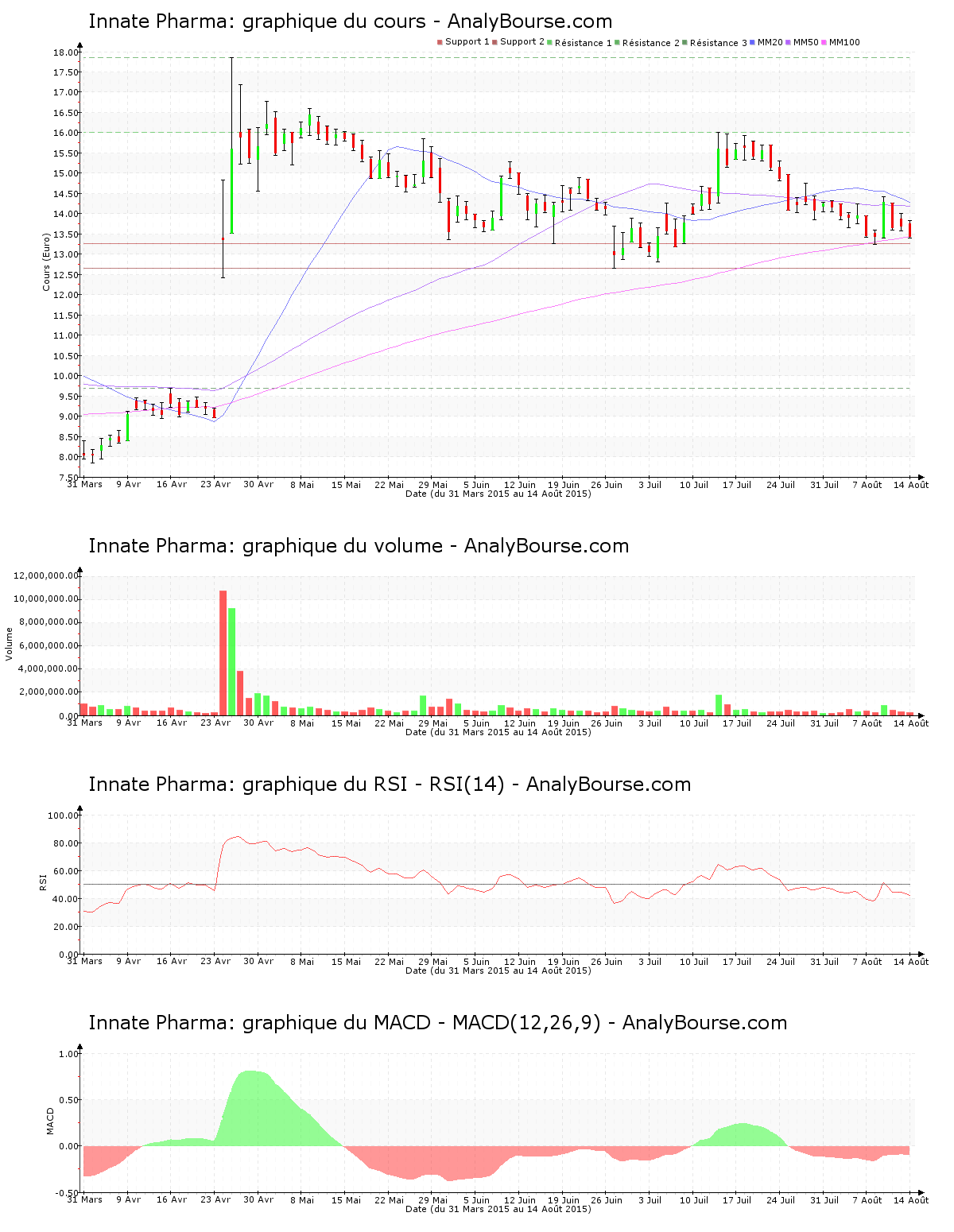The image size is (954, 1232).
Task: Click '26 Juin' date under RSI chart
Action: click(607, 962)
